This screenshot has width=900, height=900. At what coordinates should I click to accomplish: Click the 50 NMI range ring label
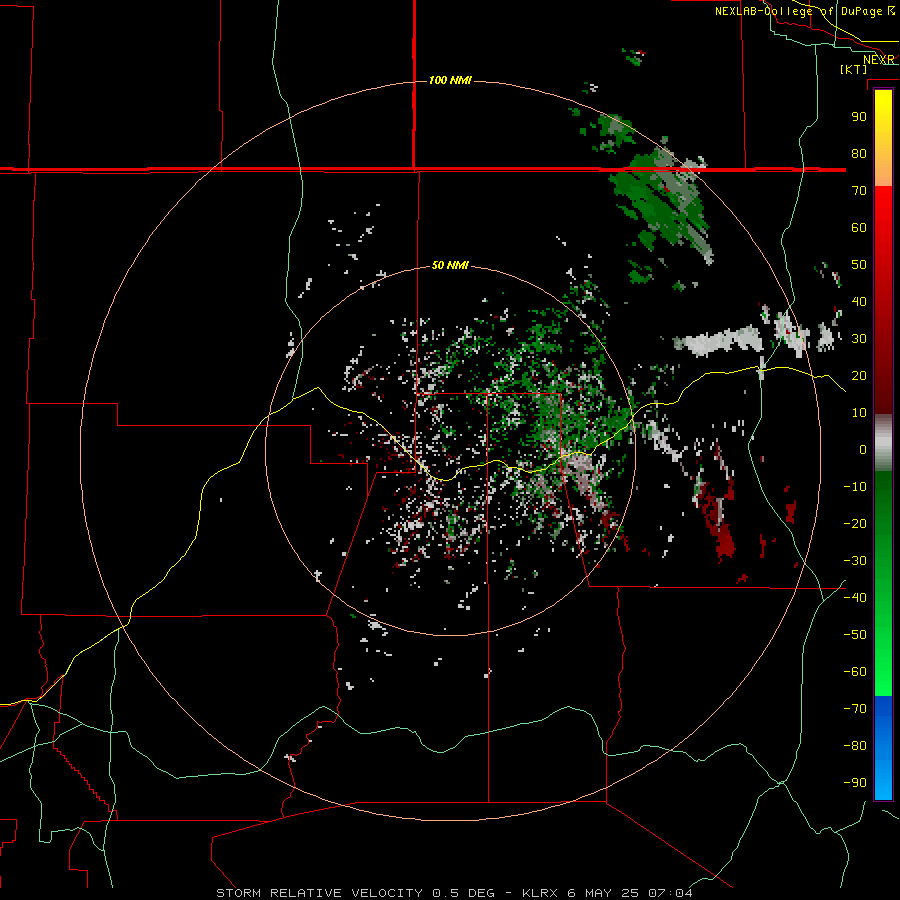tap(450, 265)
